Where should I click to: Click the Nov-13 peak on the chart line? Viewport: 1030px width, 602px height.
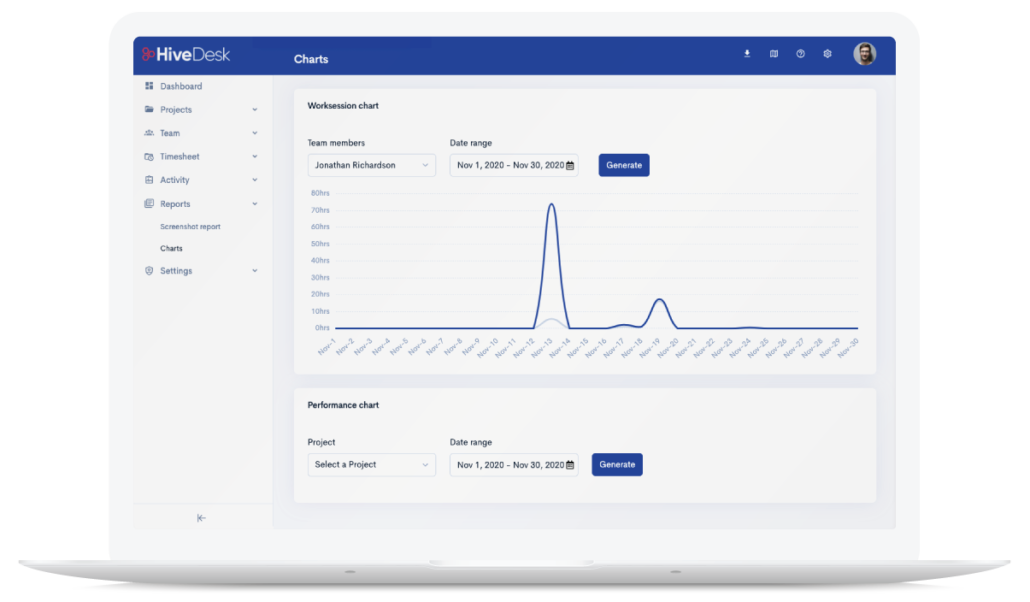pos(551,205)
